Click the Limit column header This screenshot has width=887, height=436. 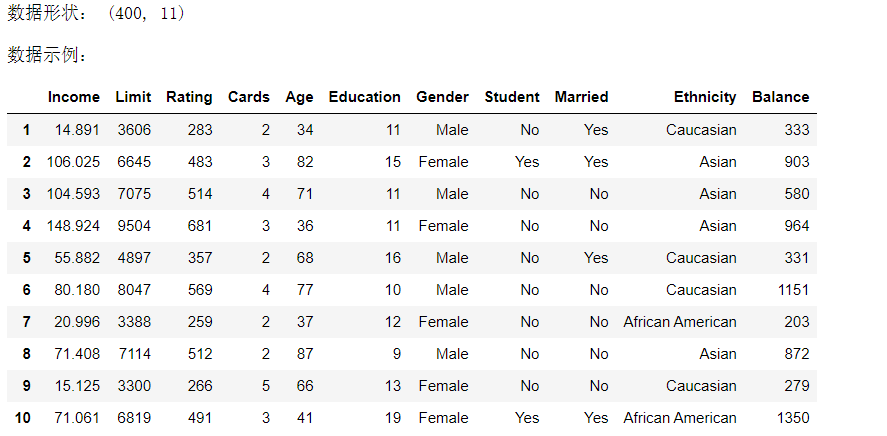click(x=133, y=97)
